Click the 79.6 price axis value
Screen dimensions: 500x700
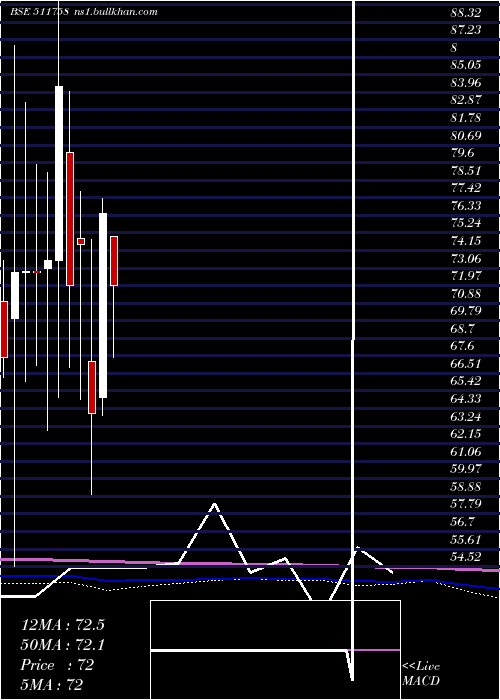[462, 153]
